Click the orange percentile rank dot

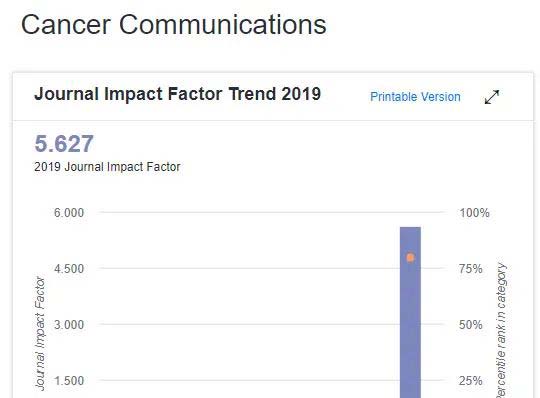click(410, 257)
